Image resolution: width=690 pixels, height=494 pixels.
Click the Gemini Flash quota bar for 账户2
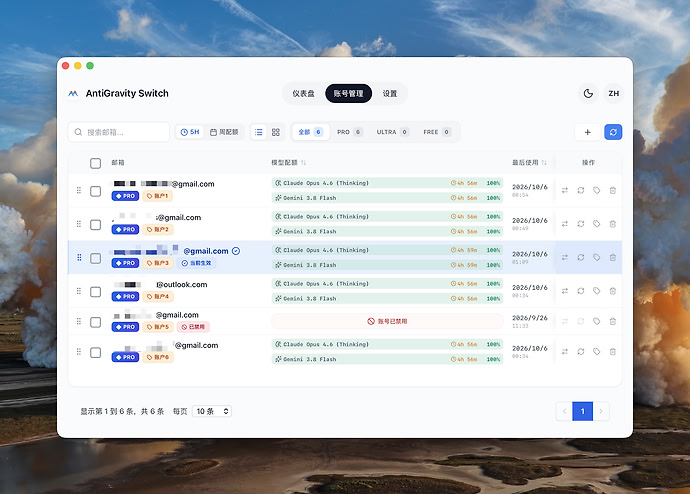387,231
